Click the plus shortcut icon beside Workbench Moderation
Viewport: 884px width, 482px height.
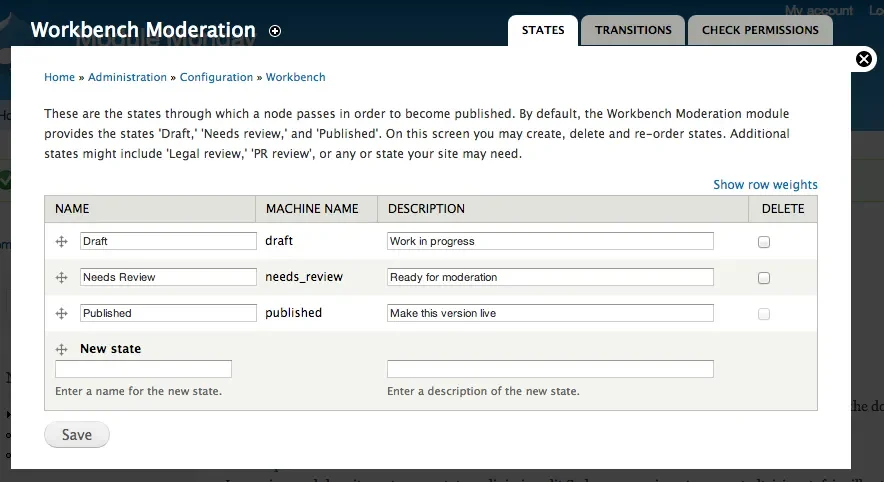coord(275,31)
